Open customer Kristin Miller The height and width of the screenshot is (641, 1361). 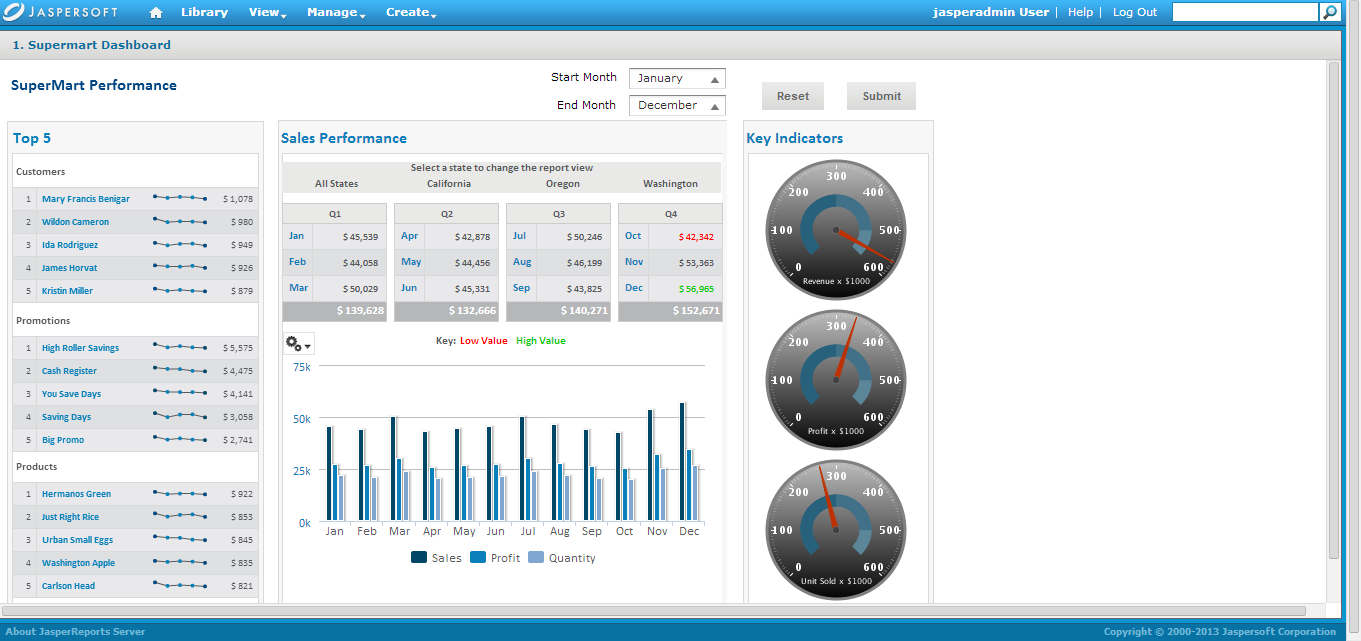coord(67,291)
